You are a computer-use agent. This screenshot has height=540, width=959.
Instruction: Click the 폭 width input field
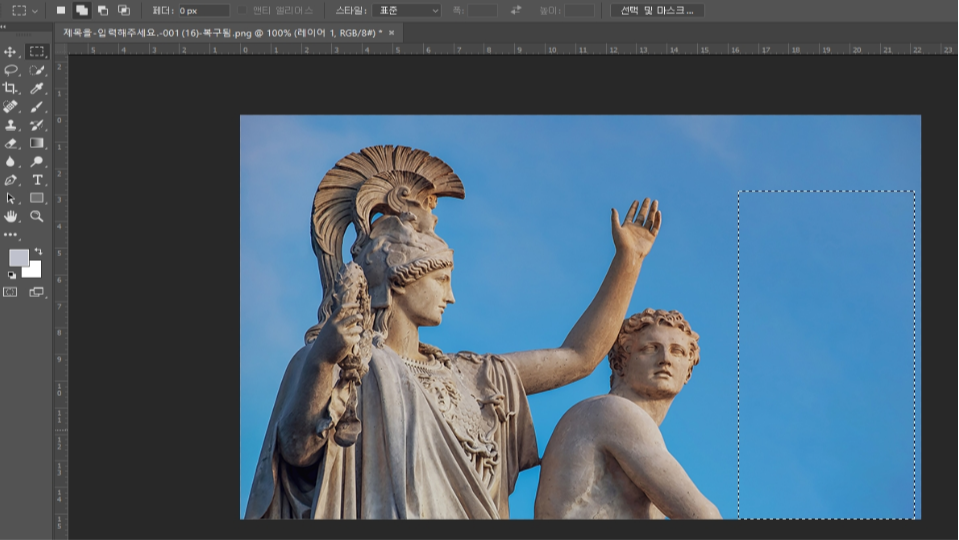tap(483, 10)
